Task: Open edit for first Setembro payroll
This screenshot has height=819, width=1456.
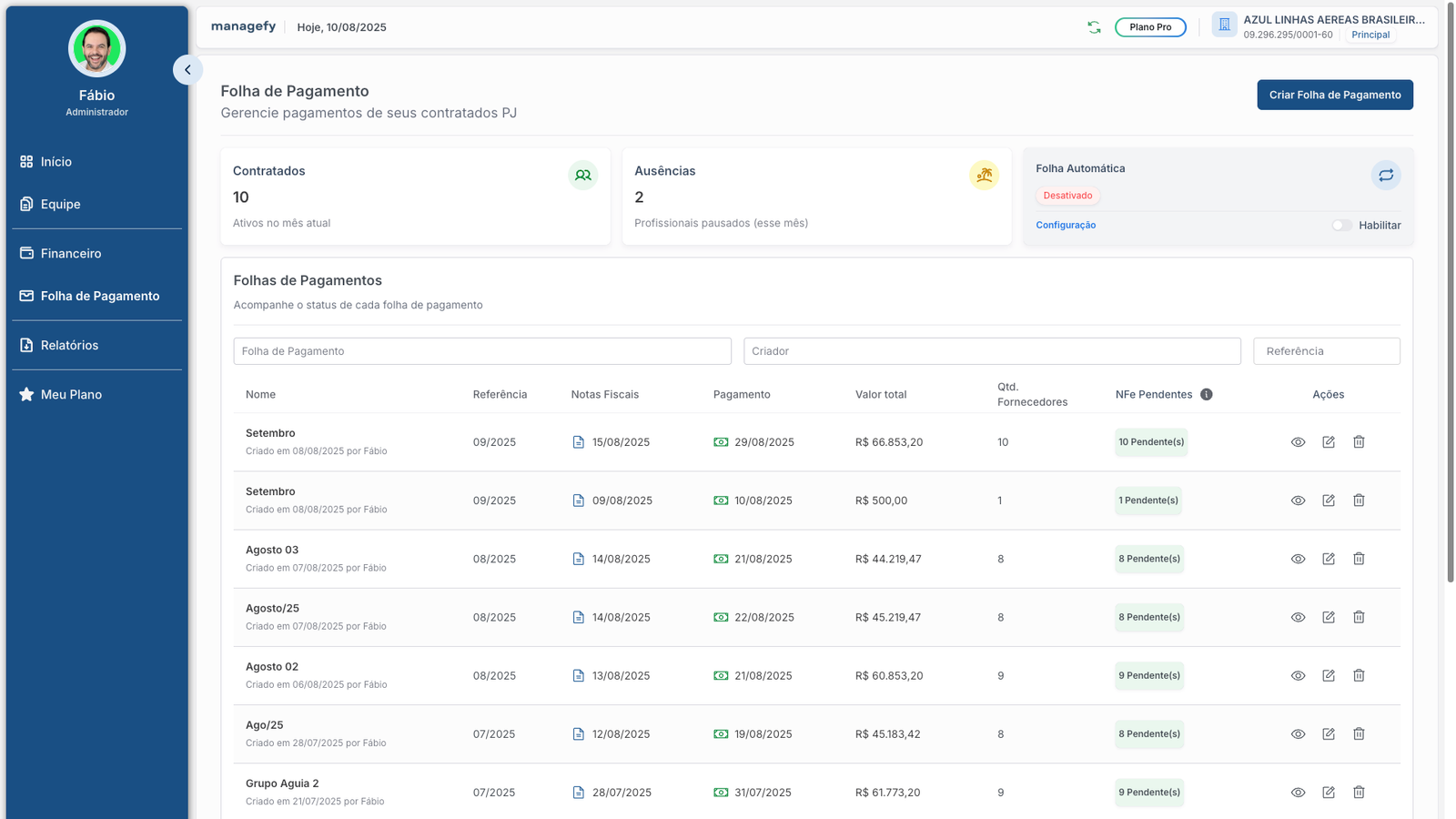Action: pyautogui.click(x=1329, y=442)
